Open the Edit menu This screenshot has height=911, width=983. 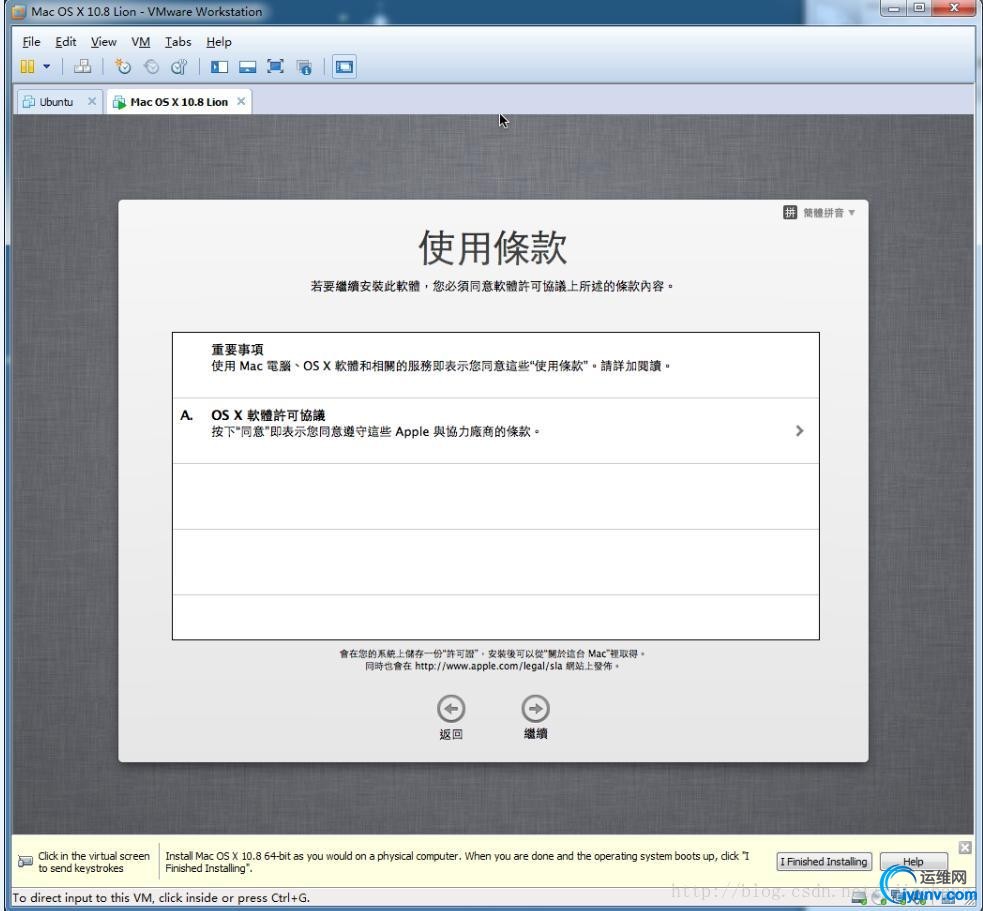66,42
